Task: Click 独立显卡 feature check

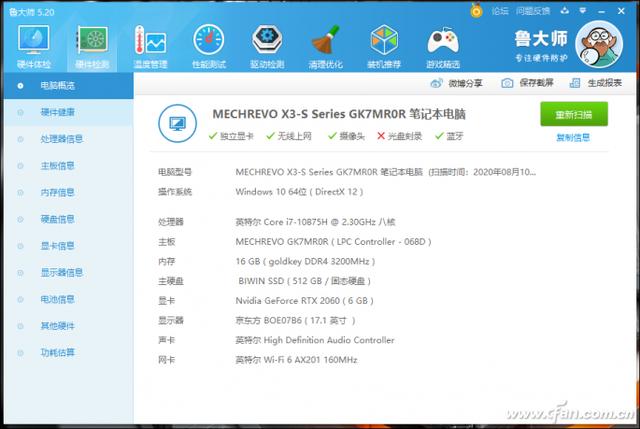Action: pyautogui.click(x=231, y=136)
